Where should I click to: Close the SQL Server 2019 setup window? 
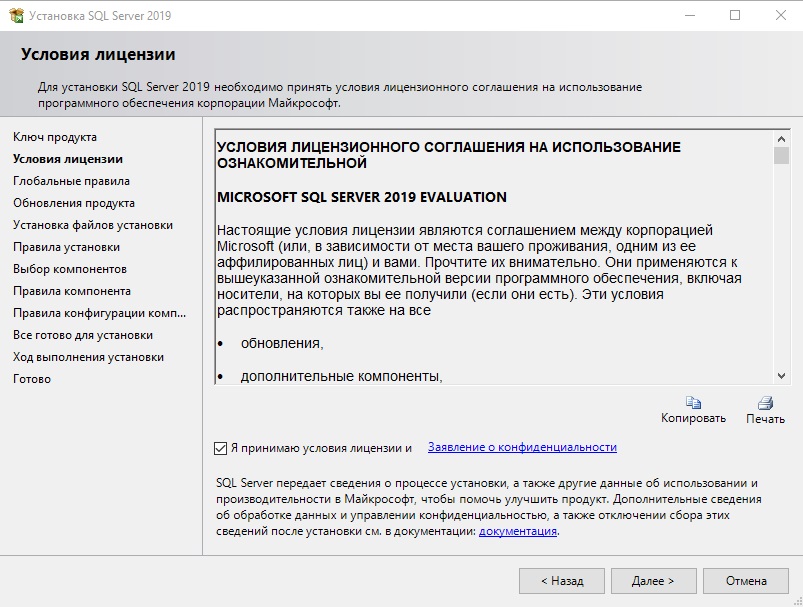(780, 15)
